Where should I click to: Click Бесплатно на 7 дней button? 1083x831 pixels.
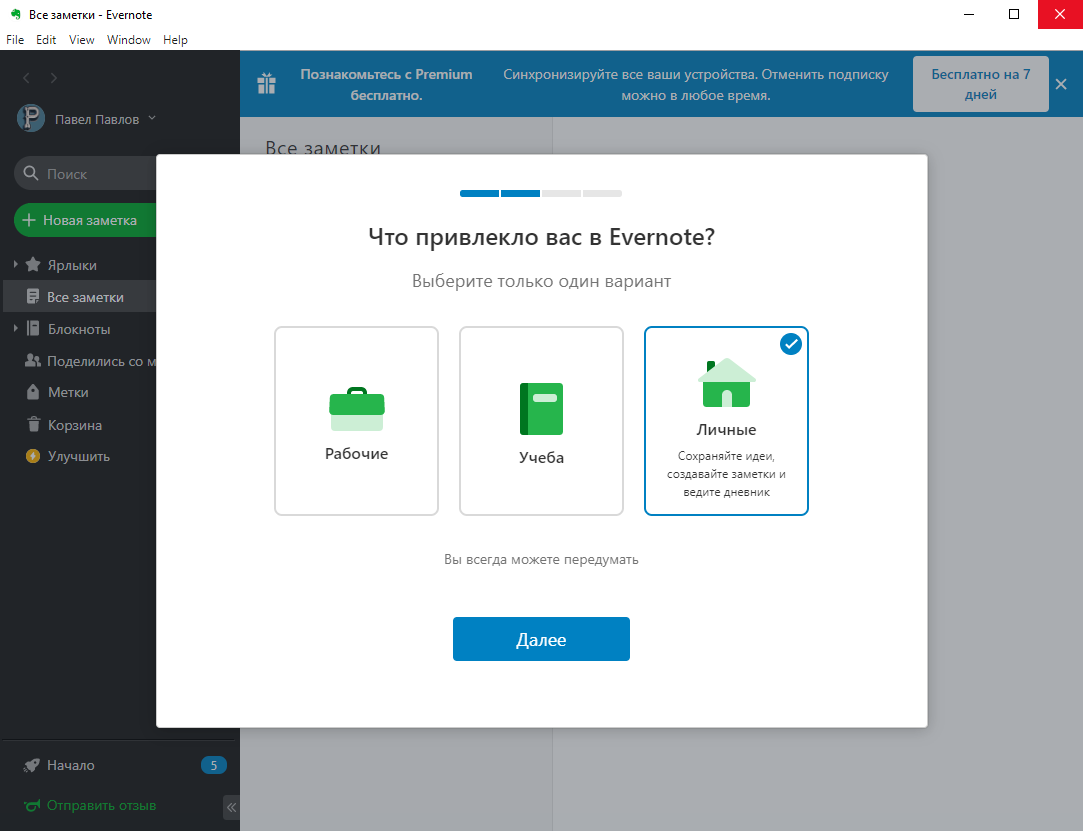click(x=980, y=84)
